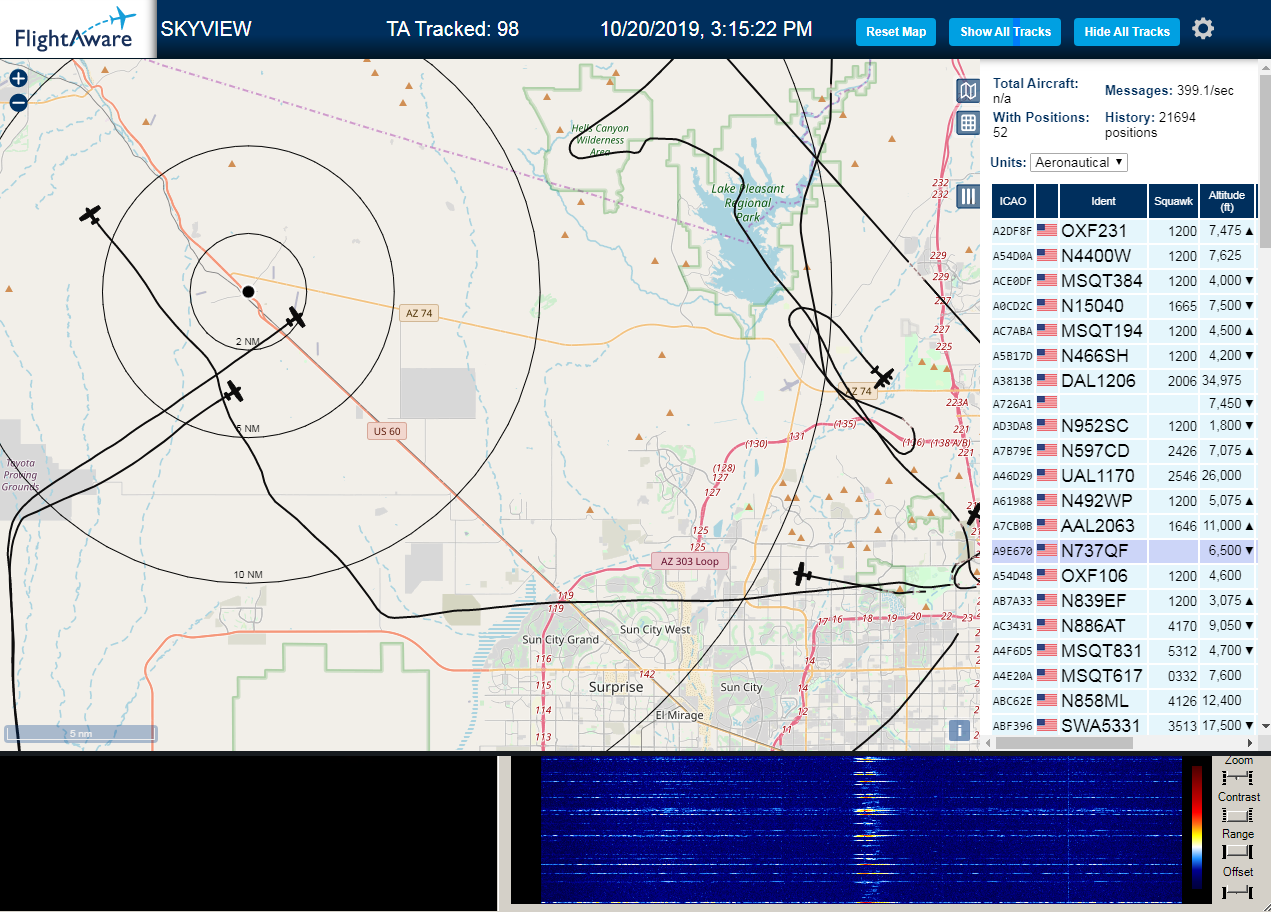Click the flag icon in DAL1206 row
1271x913 pixels.
click(x=1047, y=380)
